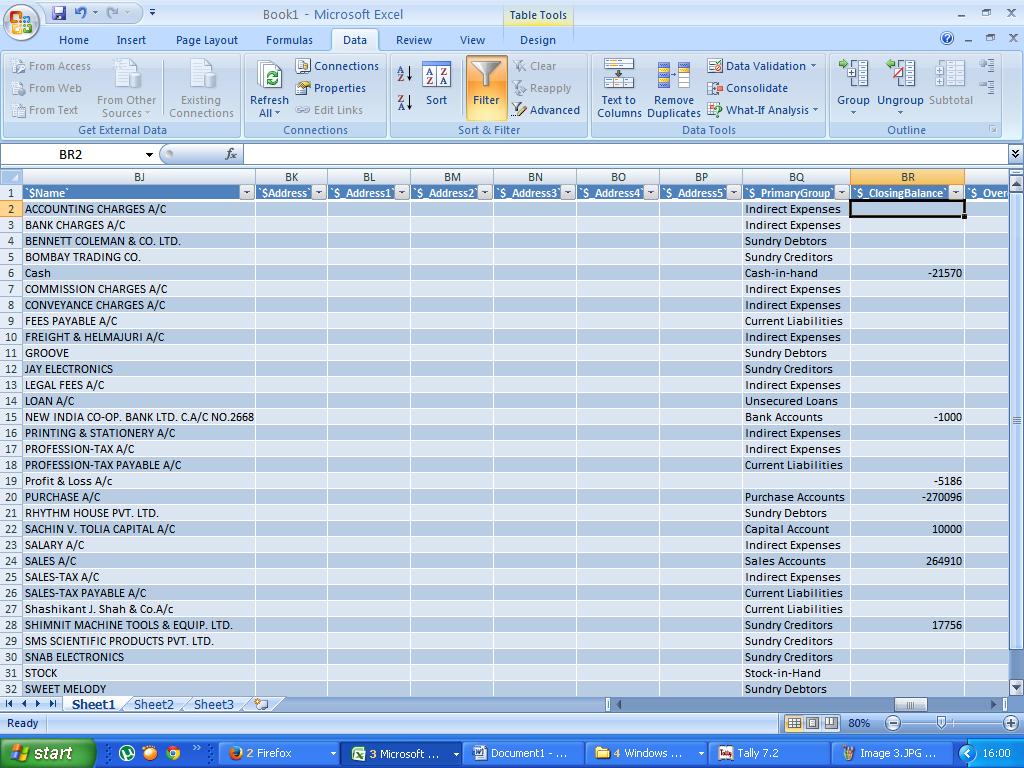This screenshot has width=1024, height=768.
Task: Click the Subtotal icon
Action: tap(948, 87)
